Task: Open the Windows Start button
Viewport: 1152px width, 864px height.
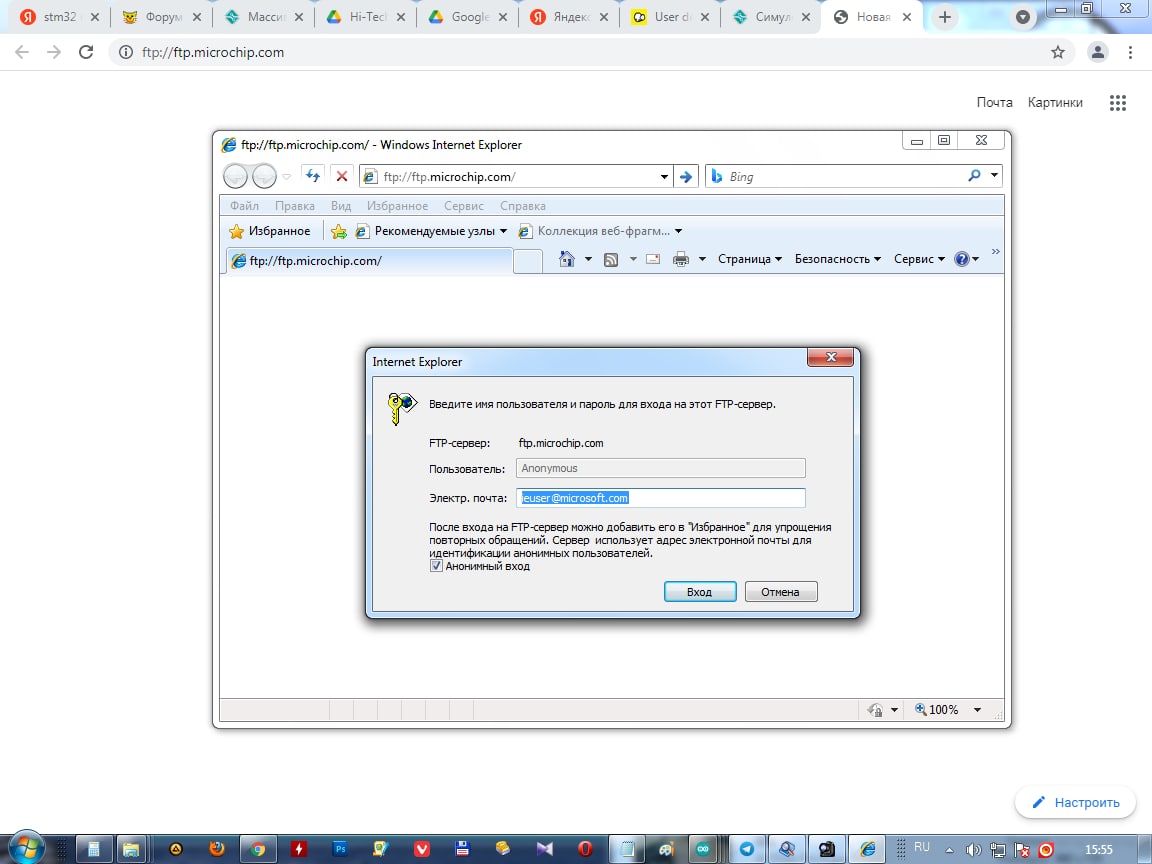Action: click(x=26, y=849)
